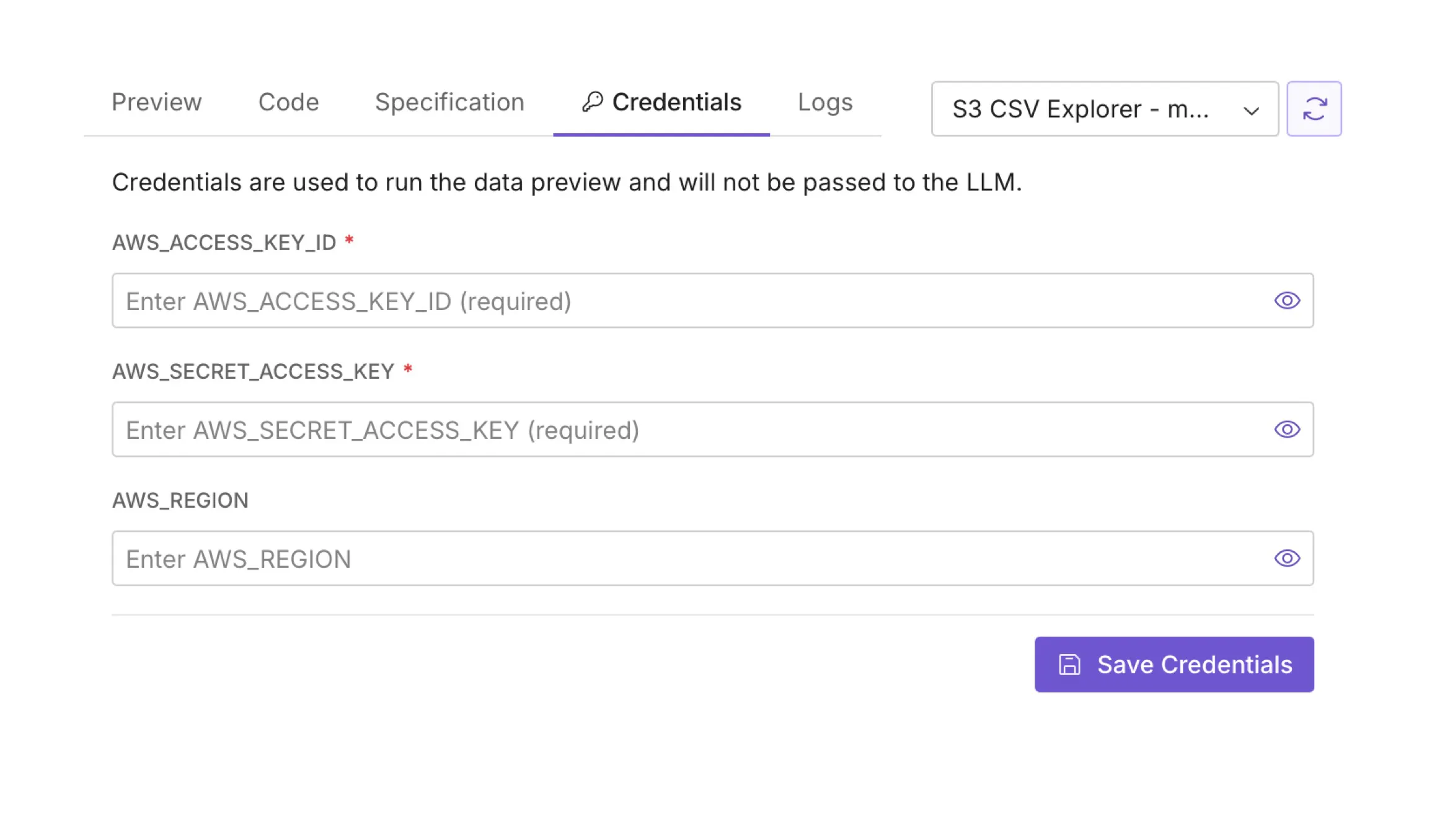1432x840 pixels.
Task: Click the refresh icon beside the dropdown
Action: tap(1314, 109)
